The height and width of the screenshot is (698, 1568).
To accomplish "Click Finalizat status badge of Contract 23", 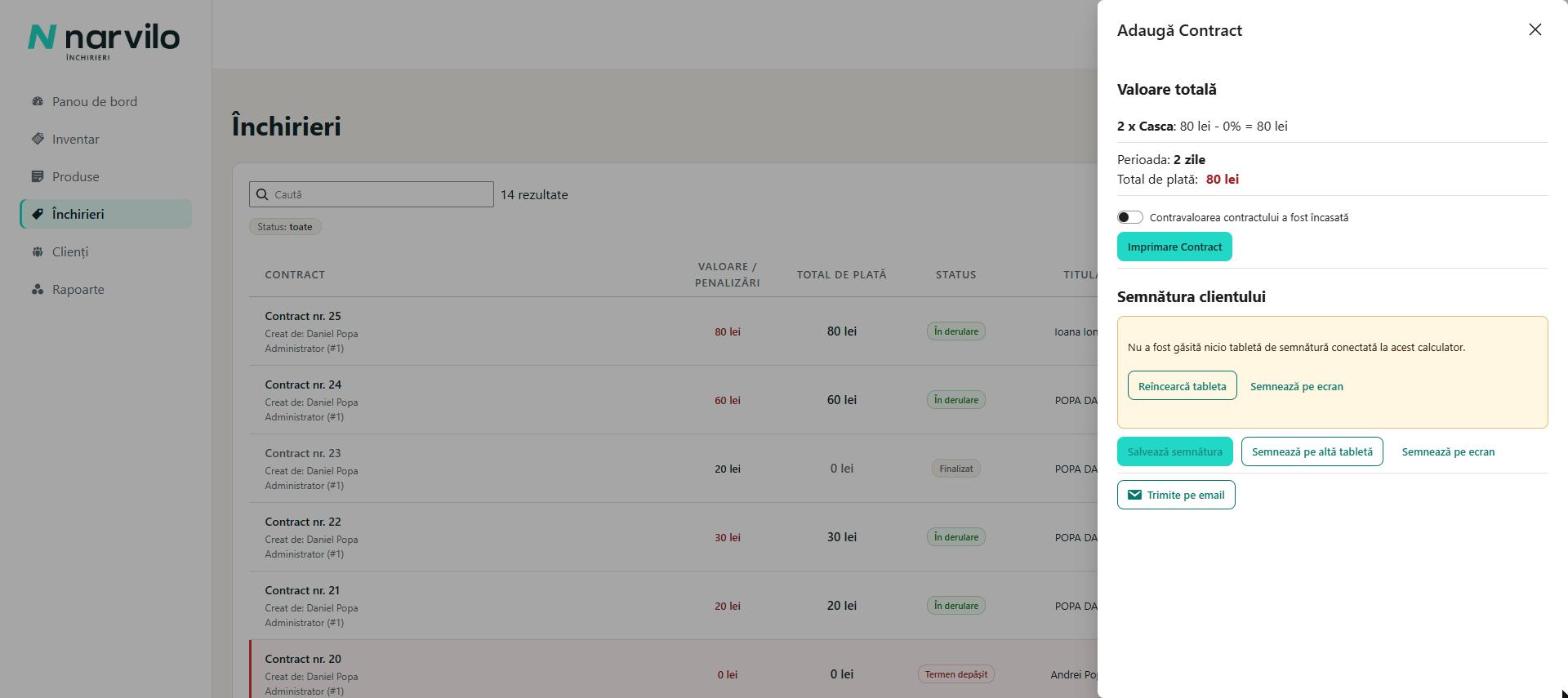I will (956, 468).
